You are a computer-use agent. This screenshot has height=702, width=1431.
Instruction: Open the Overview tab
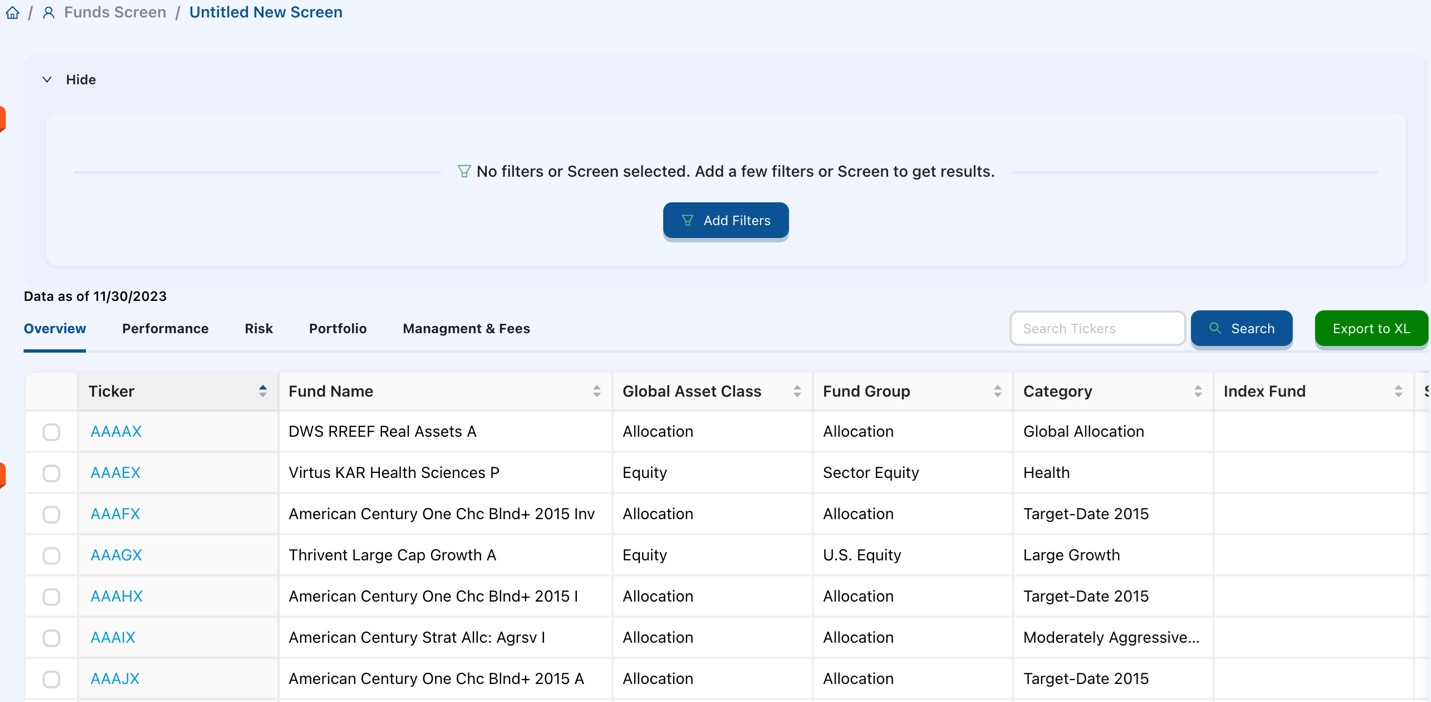point(55,328)
